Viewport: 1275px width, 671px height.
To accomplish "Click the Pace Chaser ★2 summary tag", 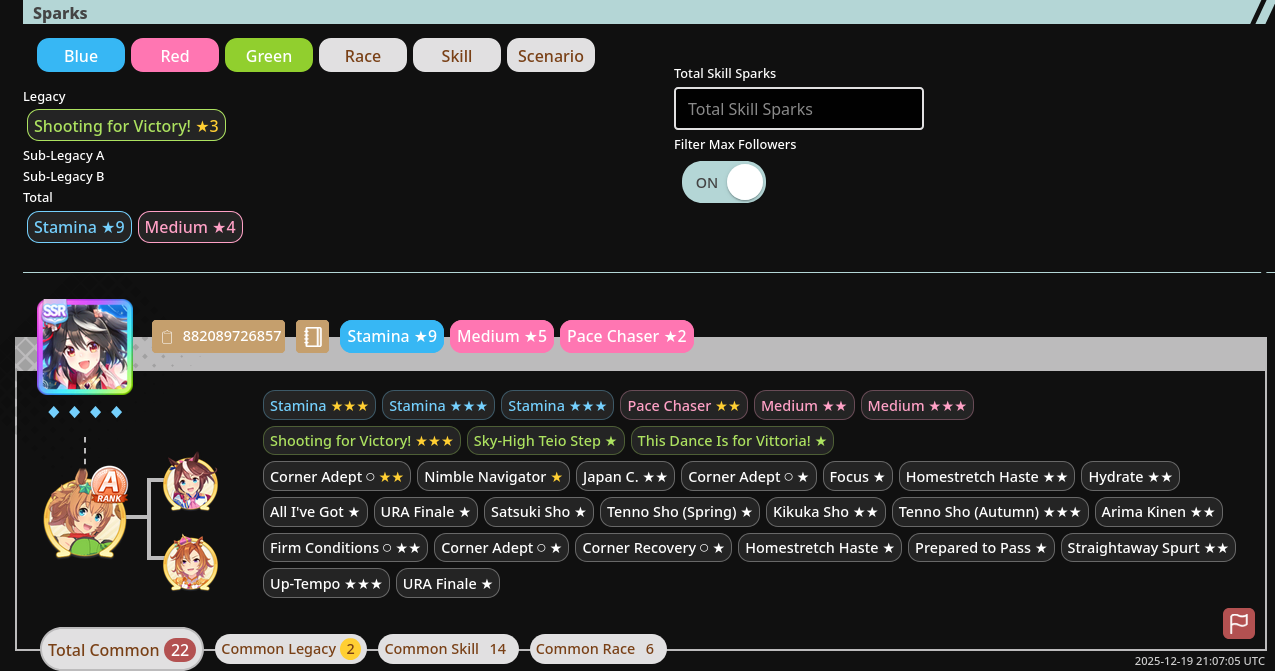I will [x=627, y=336].
